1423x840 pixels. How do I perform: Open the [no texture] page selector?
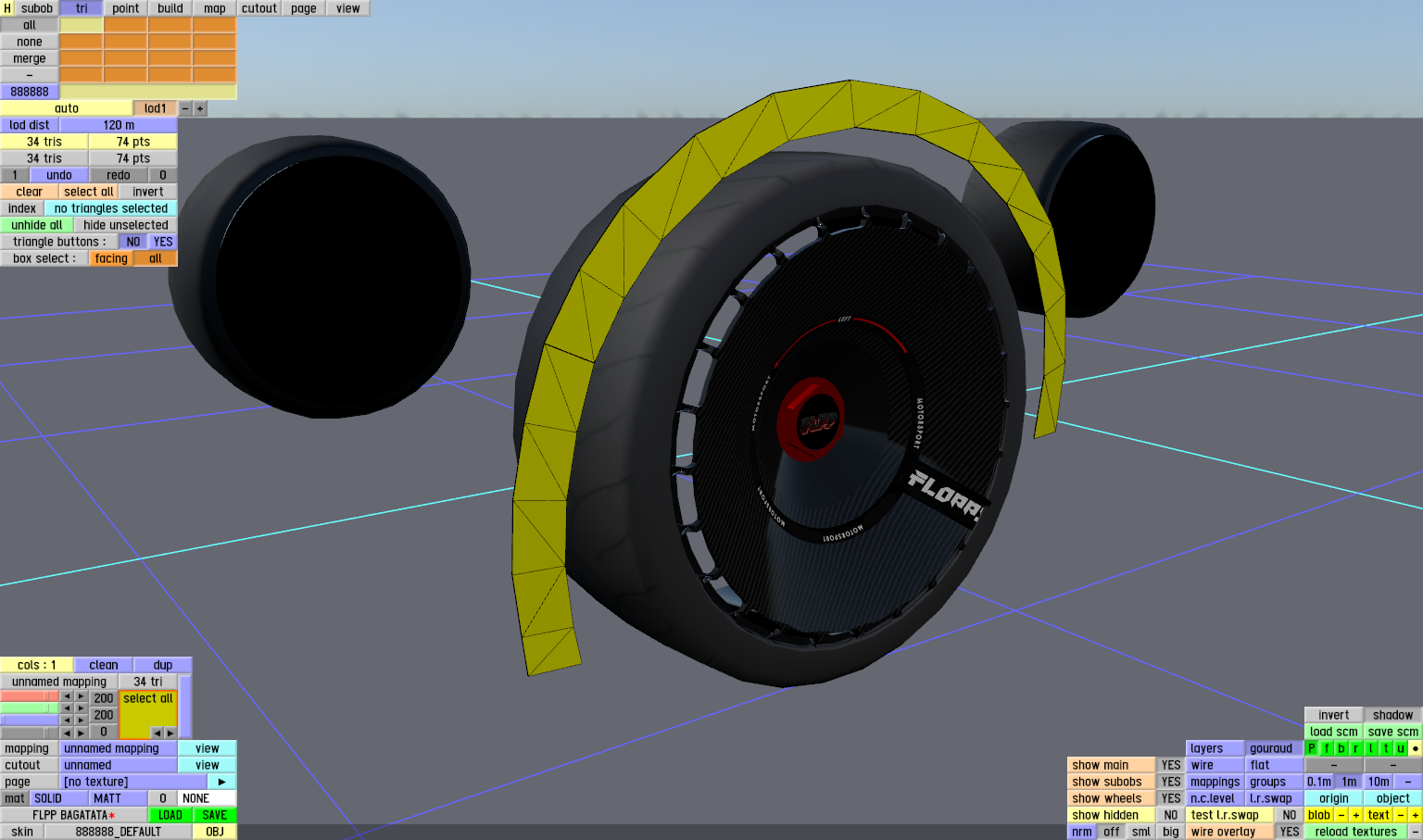coord(133,782)
